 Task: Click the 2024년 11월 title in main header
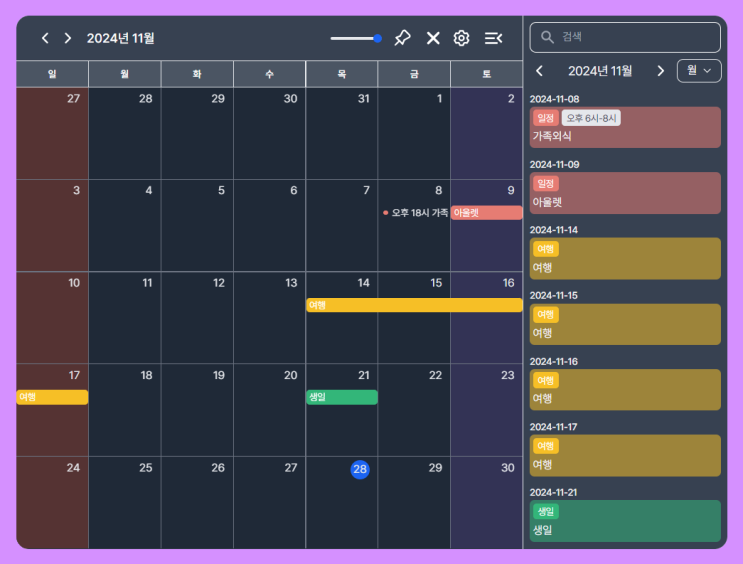click(x=120, y=38)
